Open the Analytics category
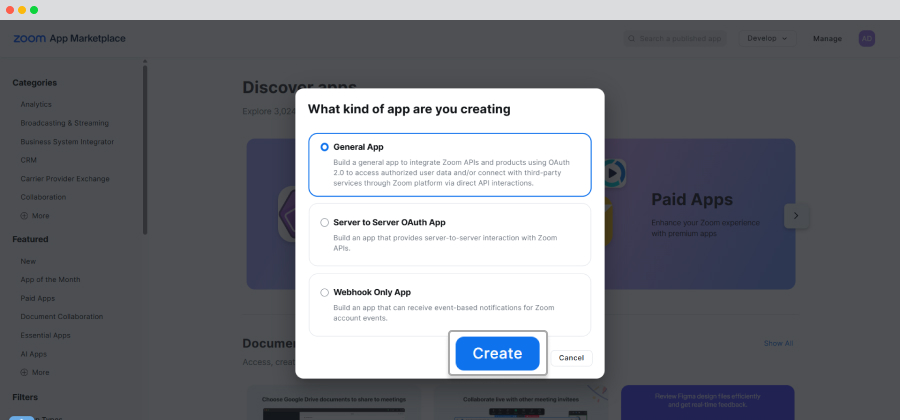 click(36, 104)
